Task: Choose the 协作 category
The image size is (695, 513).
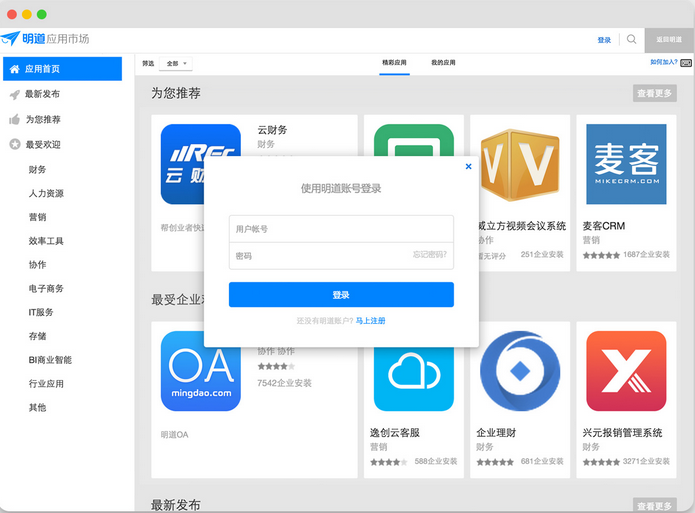Action: 37,265
